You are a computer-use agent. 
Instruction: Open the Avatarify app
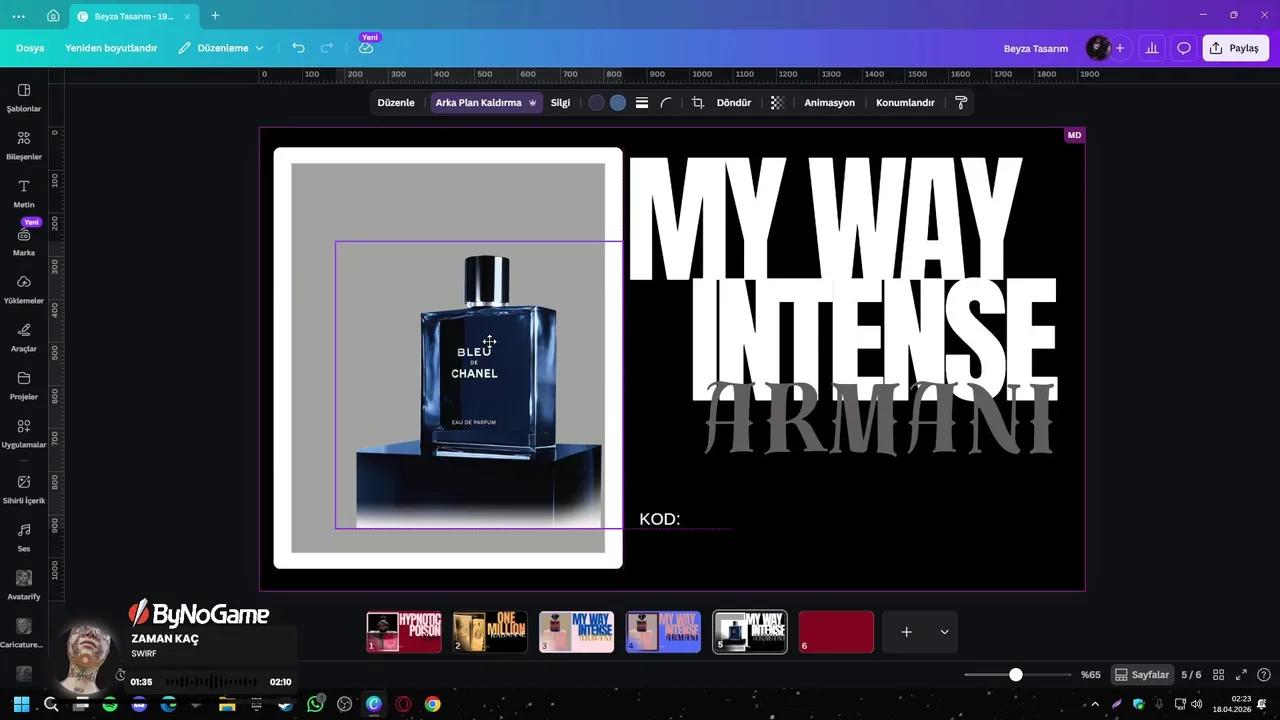[24, 585]
